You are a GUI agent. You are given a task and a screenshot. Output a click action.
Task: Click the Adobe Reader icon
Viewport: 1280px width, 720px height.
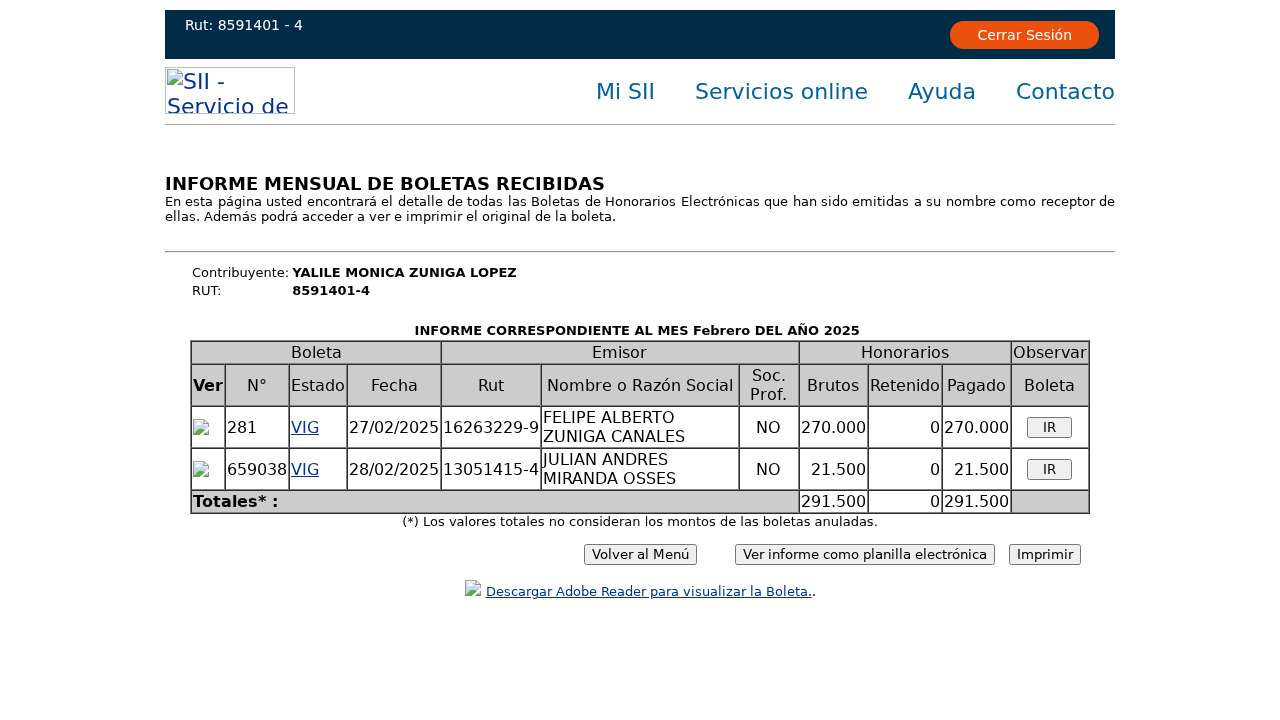pyautogui.click(x=473, y=589)
